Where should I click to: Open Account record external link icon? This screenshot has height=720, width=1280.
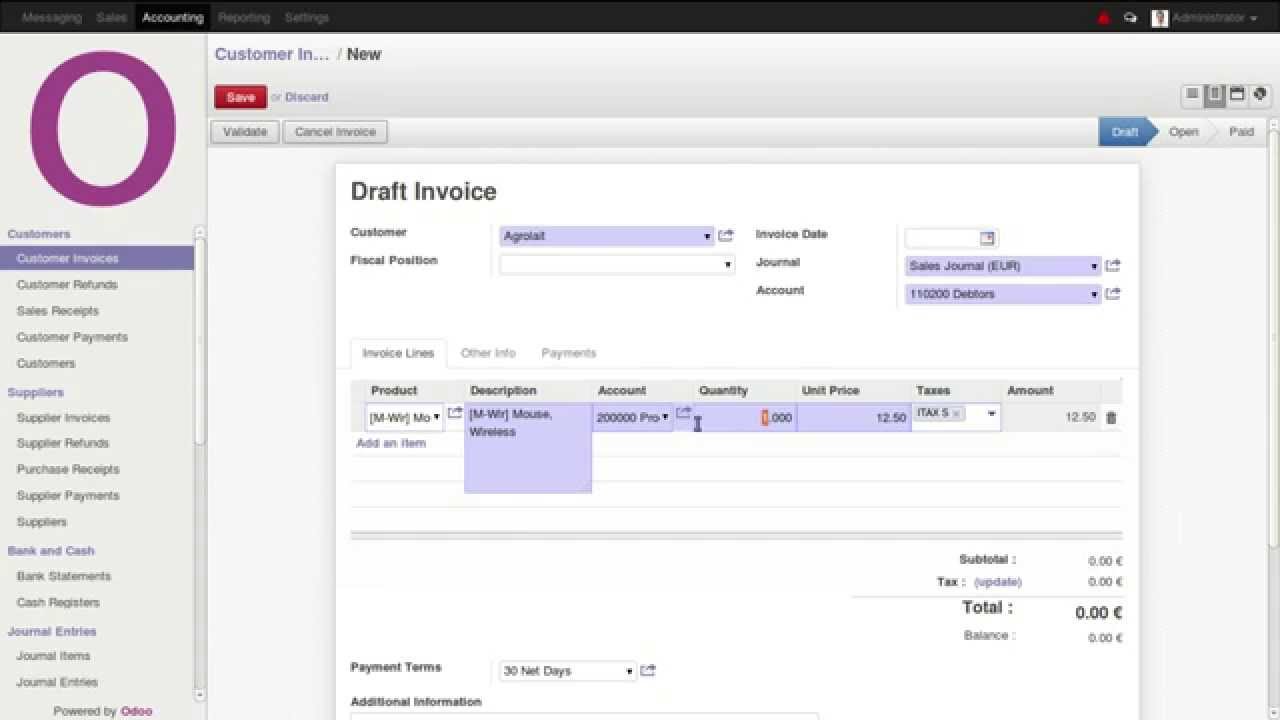click(x=1113, y=294)
